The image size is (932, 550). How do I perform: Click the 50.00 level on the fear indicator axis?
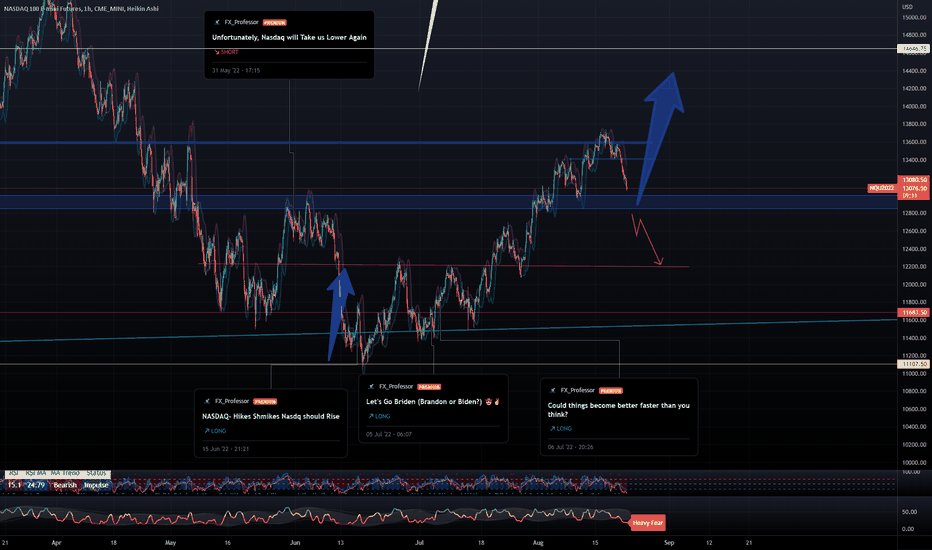coord(909,512)
